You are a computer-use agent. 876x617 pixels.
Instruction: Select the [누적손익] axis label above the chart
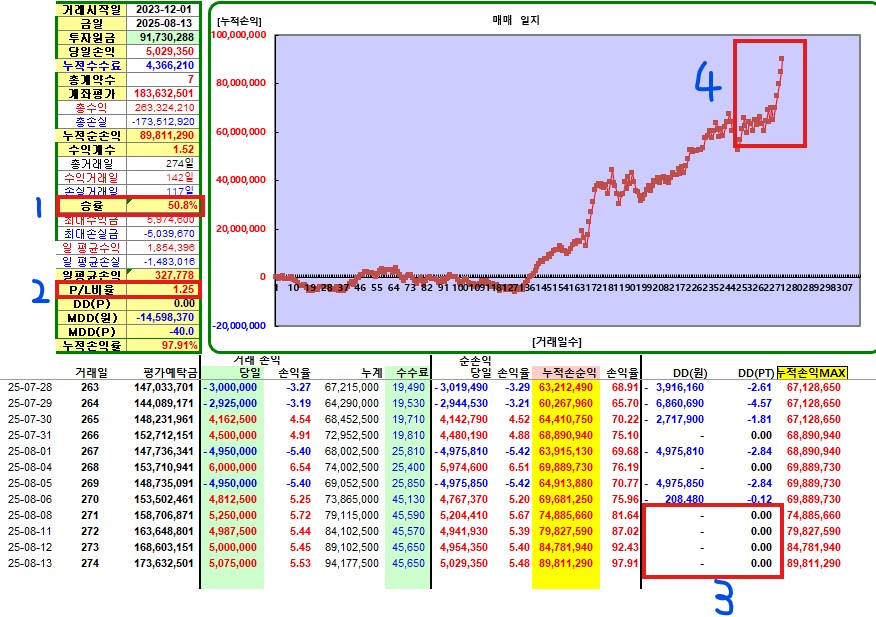(x=239, y=21)
